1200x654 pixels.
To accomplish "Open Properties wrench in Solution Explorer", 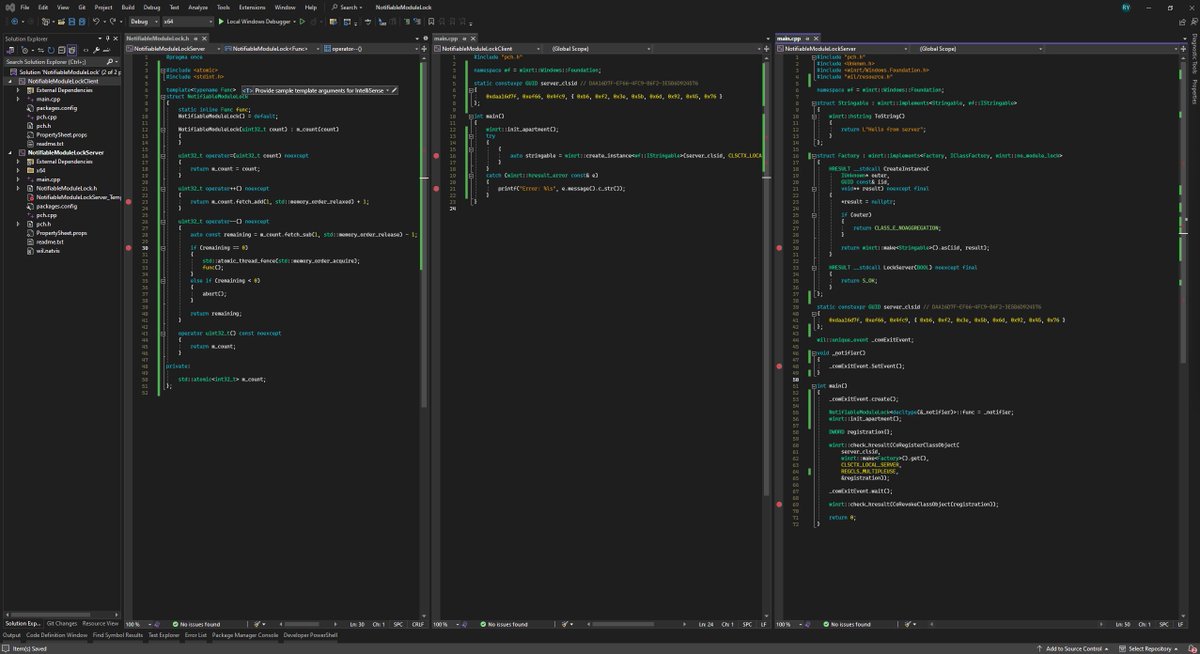I will click(x=96, y=50).
